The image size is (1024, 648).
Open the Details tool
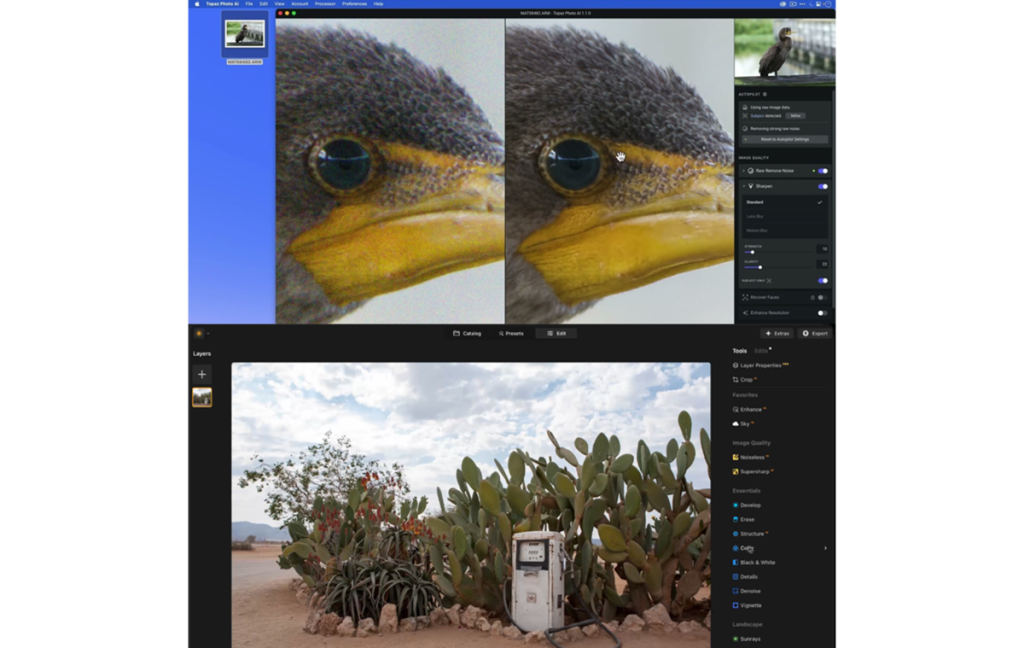point(745,577)
